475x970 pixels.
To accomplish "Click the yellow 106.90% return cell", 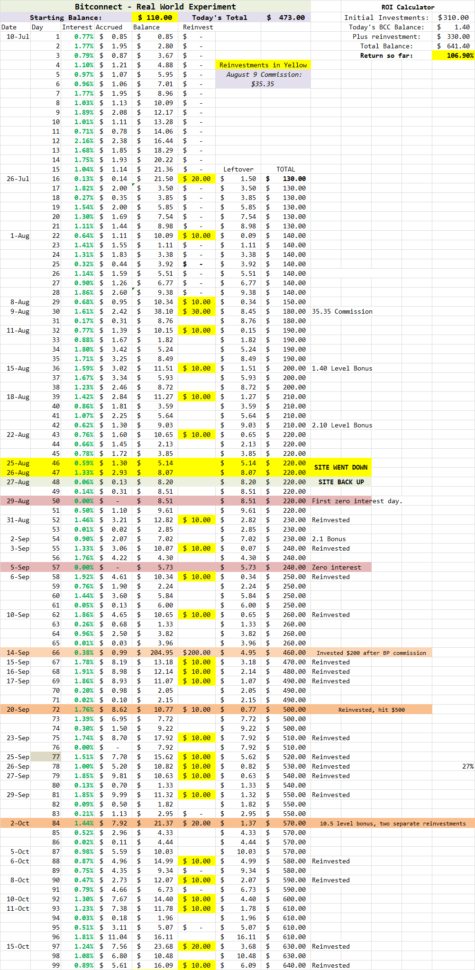I will [454, 55].
